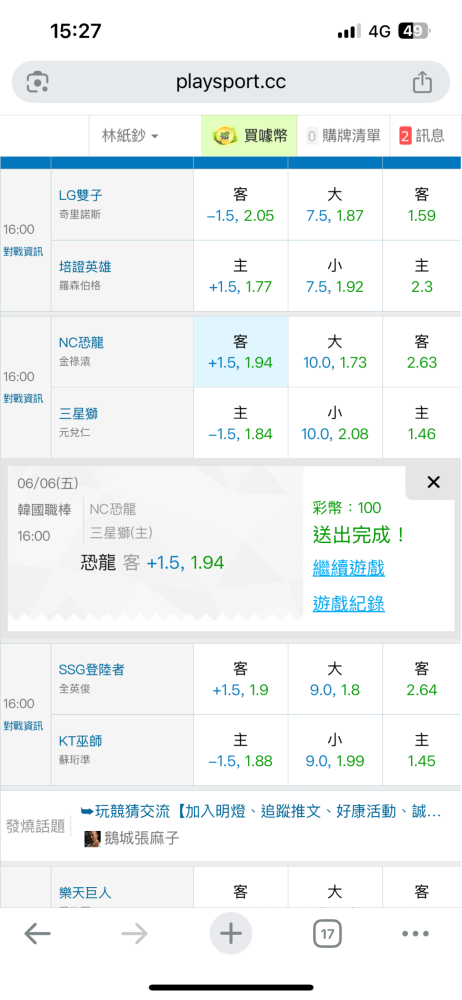Open the tab switcher showing 17 tabs
Image resolution: width=462 pixels, height=1000 pixels.
tap(327, 934)
